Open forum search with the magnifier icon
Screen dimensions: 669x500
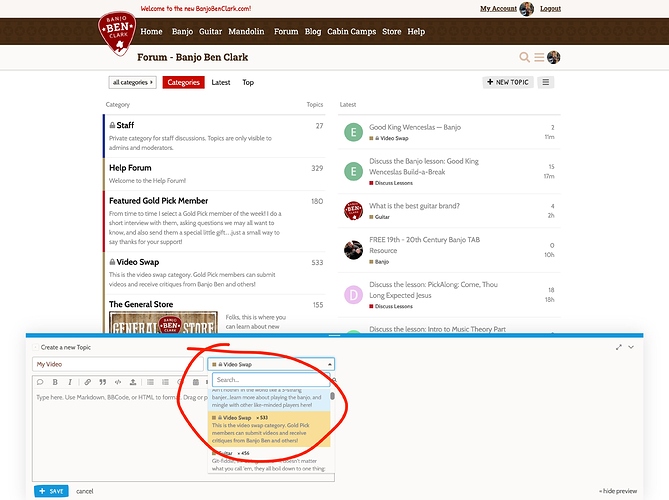point(525,58)
